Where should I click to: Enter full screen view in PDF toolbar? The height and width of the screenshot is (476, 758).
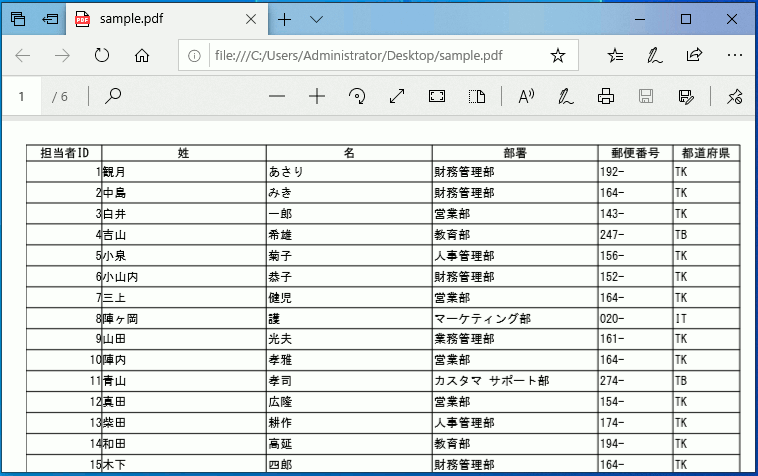(x=437, y=96)
